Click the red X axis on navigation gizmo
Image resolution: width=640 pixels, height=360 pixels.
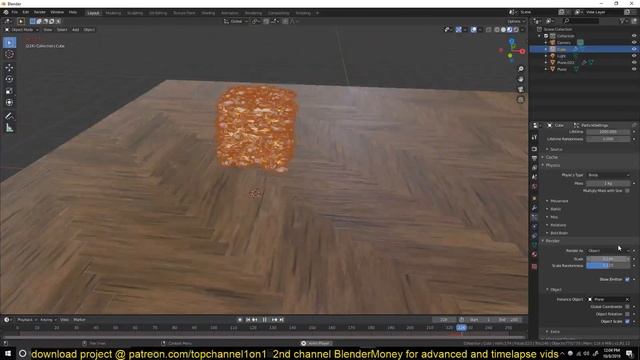tap(522, 51)
